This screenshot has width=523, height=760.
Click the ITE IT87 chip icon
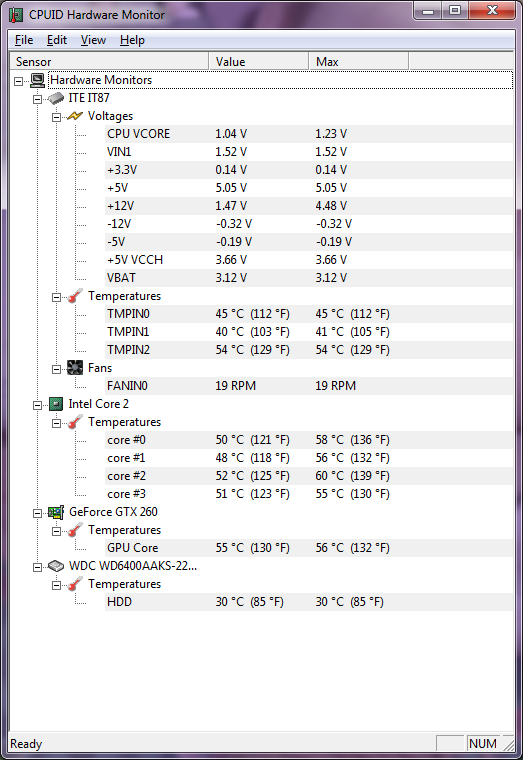click(x=56, y=98)
